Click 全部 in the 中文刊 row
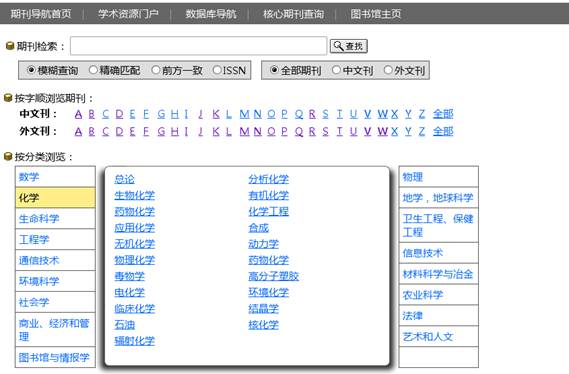This screenshot has width=569, height=374. click(x=443, y=114)
